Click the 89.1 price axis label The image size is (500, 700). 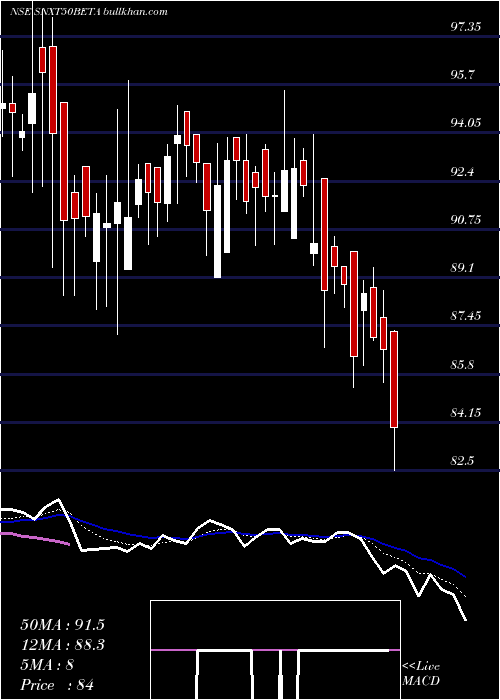(463, 268)
